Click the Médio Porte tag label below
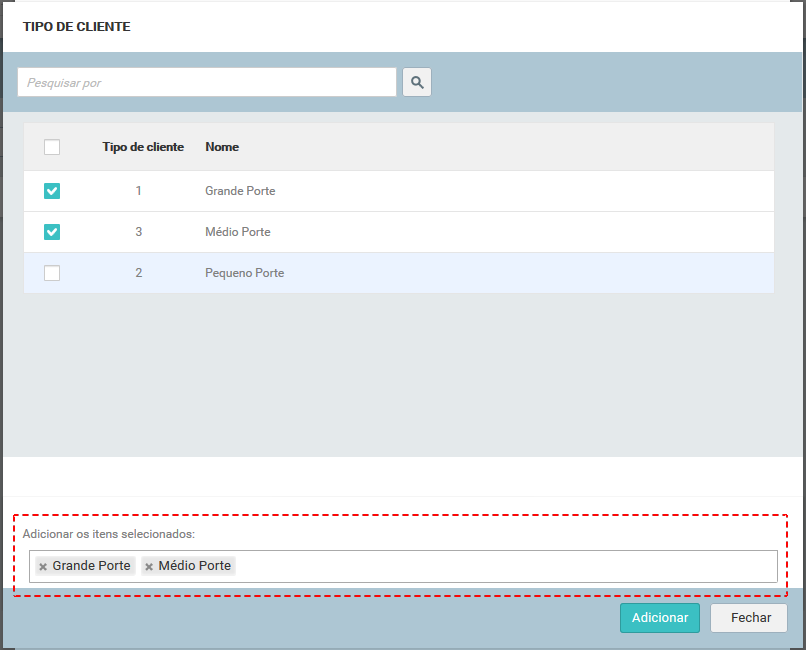Image resolution: width=806 pixels, height=650 pixels. 195,566
